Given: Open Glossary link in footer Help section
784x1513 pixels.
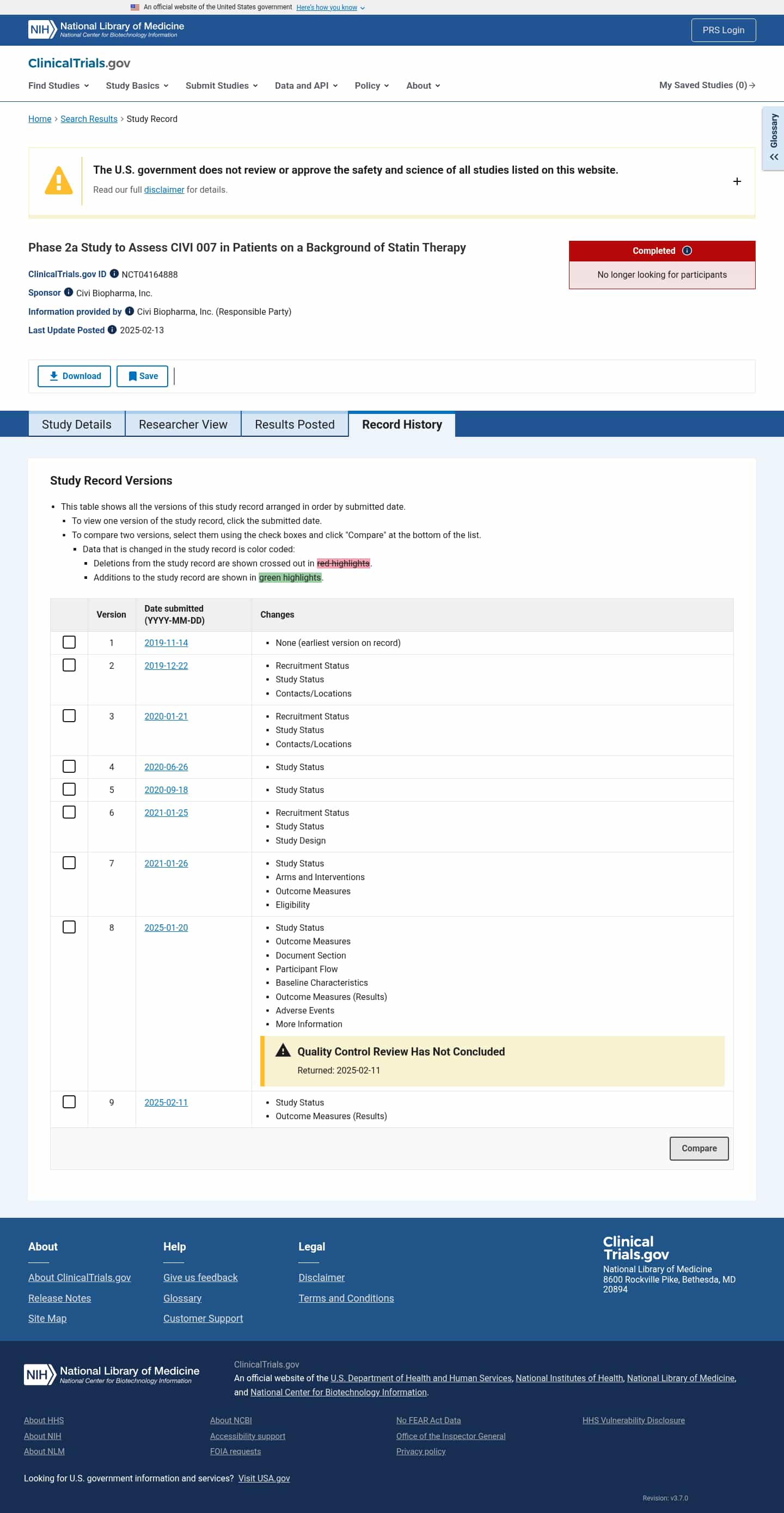Looking at the screenshot, I should click(182, 1297).
